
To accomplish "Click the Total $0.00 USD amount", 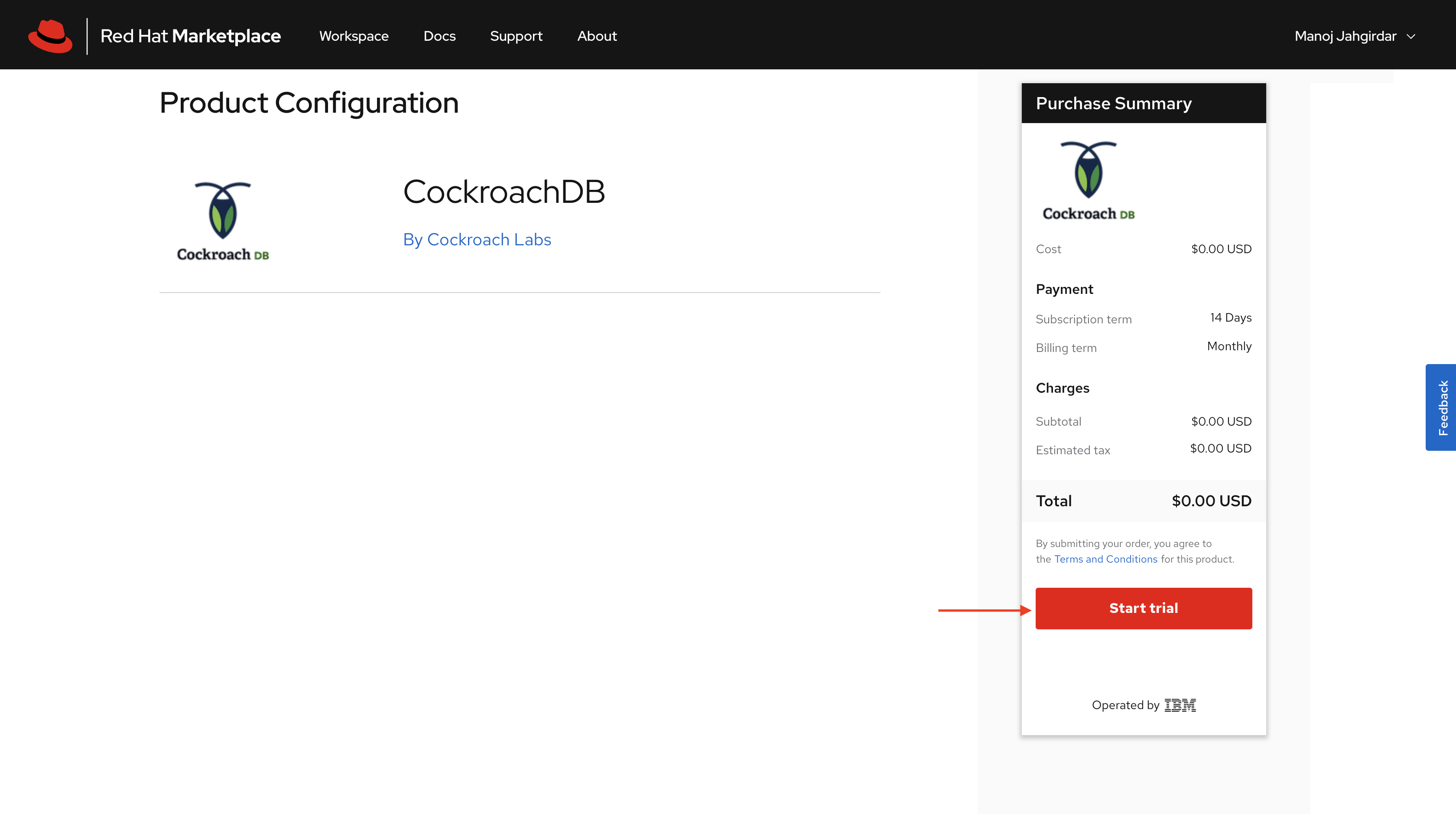I will tap(1211, 501).
